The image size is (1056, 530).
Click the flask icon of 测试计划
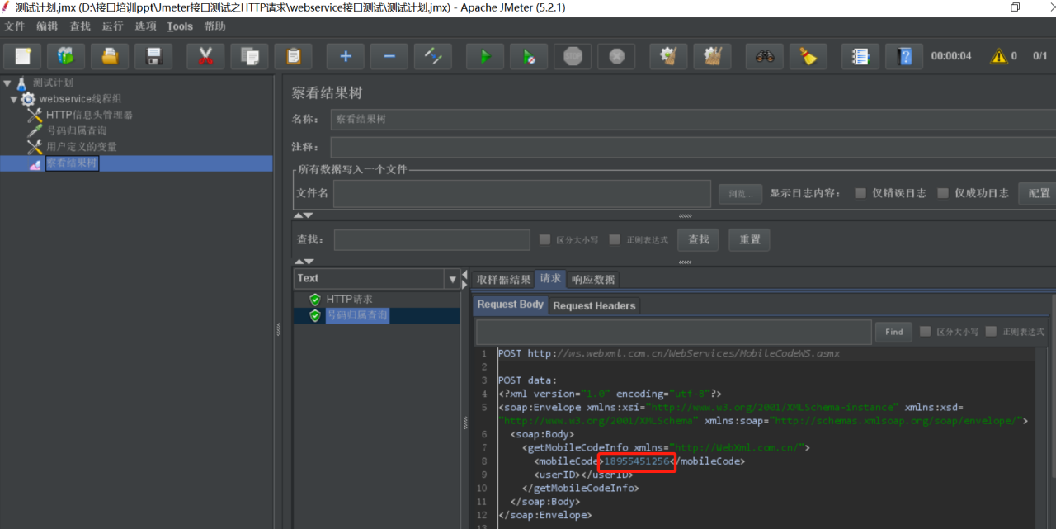coord(22,83)
